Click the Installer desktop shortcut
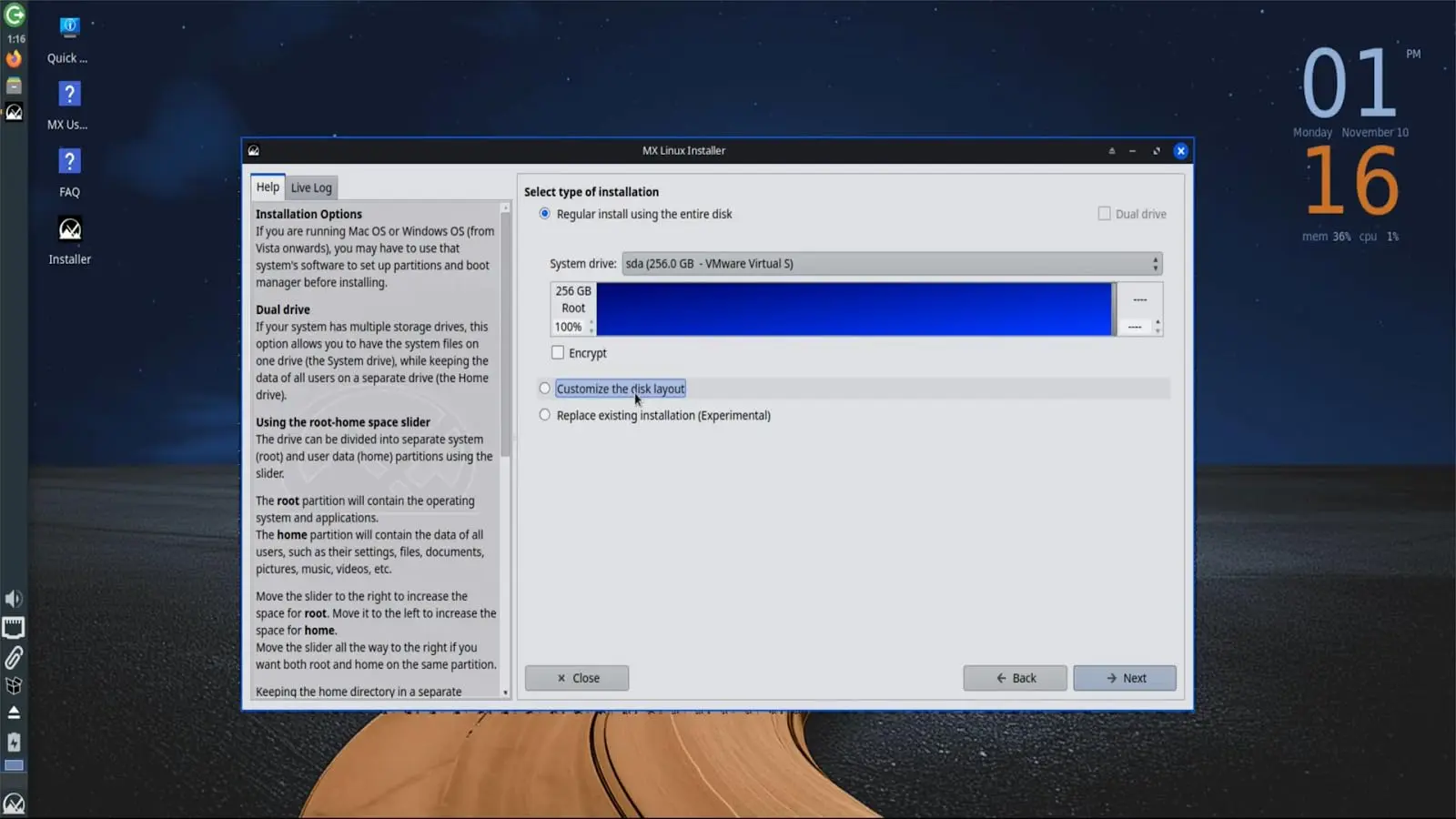The image size is (1456, 819). [x=69, y=240]
